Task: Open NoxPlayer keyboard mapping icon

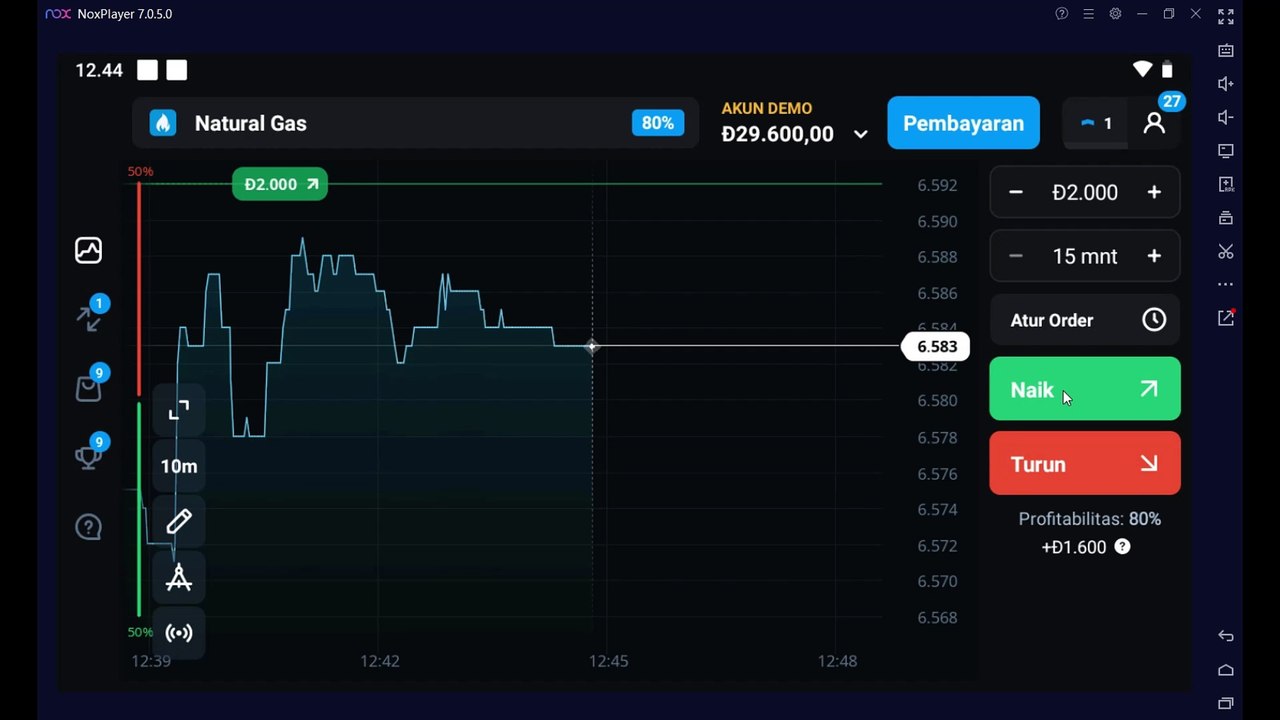Action: pos(1225,50)
